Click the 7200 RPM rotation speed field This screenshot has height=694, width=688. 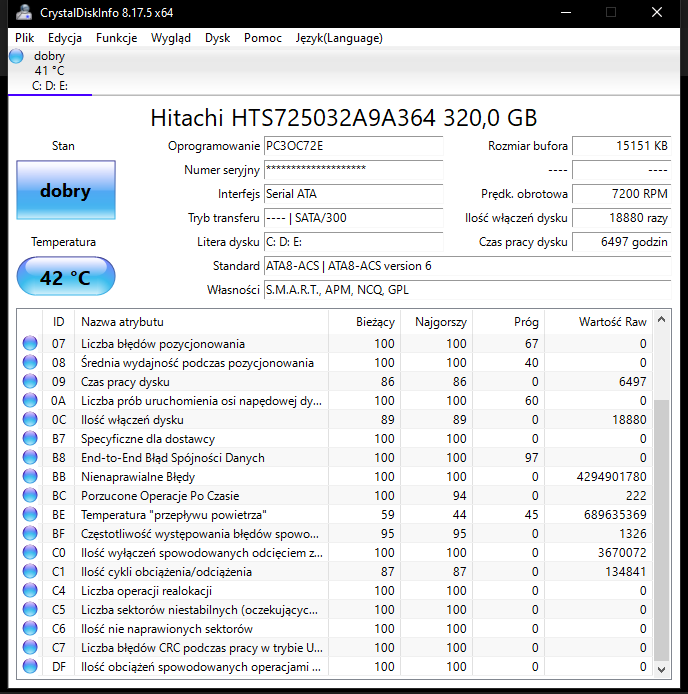coord(622,194)
